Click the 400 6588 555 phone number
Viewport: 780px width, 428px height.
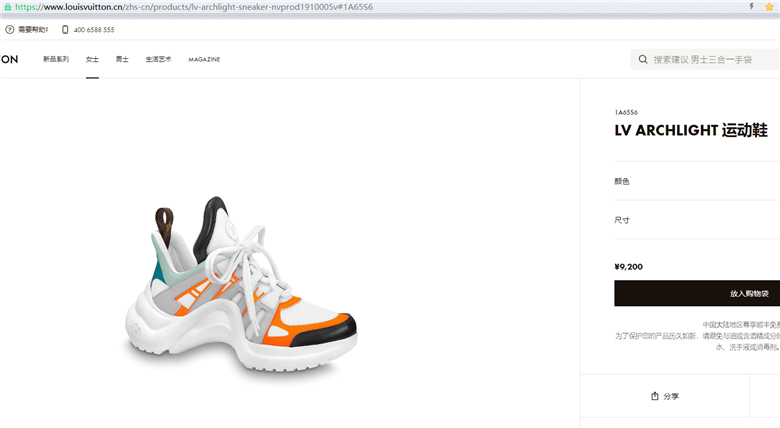point(94,30)
